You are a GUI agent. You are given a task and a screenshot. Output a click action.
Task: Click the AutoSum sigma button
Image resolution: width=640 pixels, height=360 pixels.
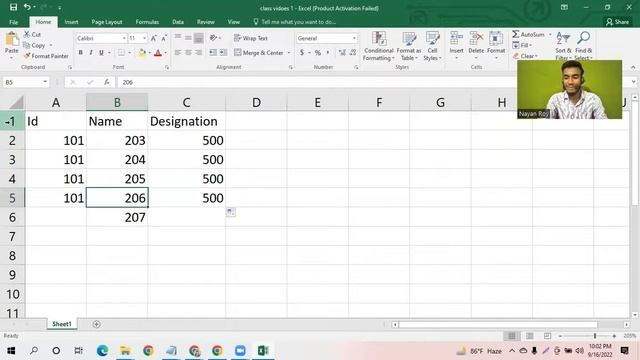pyautogui.click(x=528, y=34)
